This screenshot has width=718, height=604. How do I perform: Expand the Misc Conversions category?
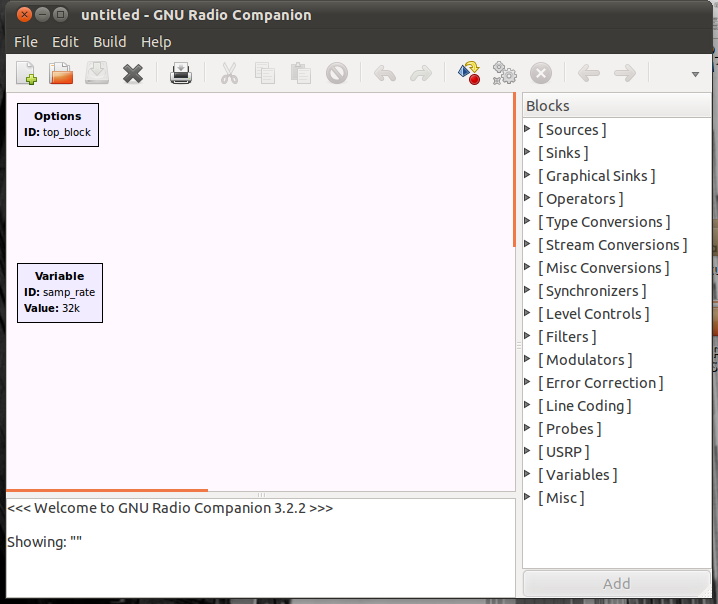527,267
